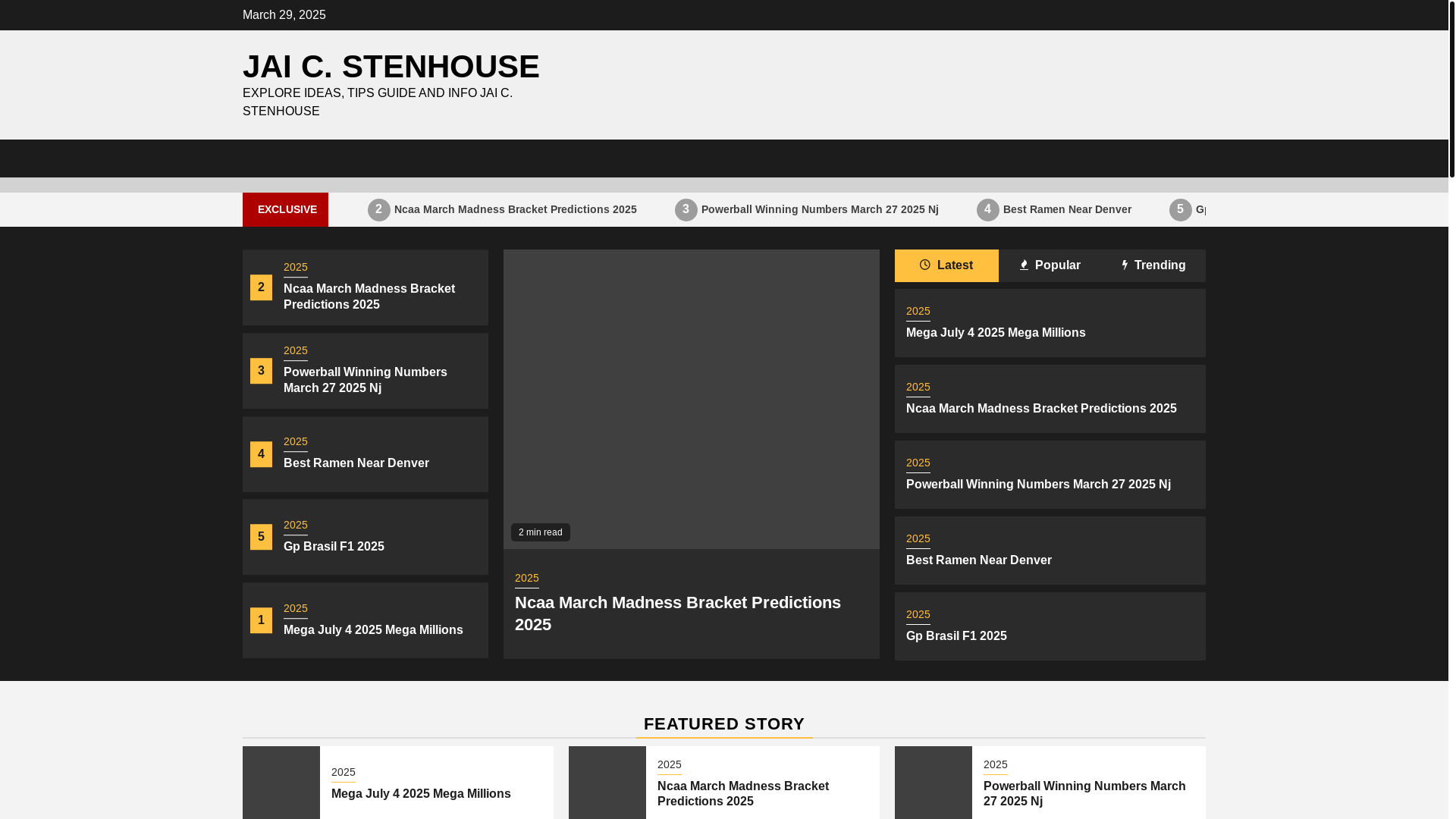The width and height of the screenshot is (1456, 819).
Task: Open Featured Story Powerball Winning Numbers March 27 2025 Nj
Action: coord(1084,793)
